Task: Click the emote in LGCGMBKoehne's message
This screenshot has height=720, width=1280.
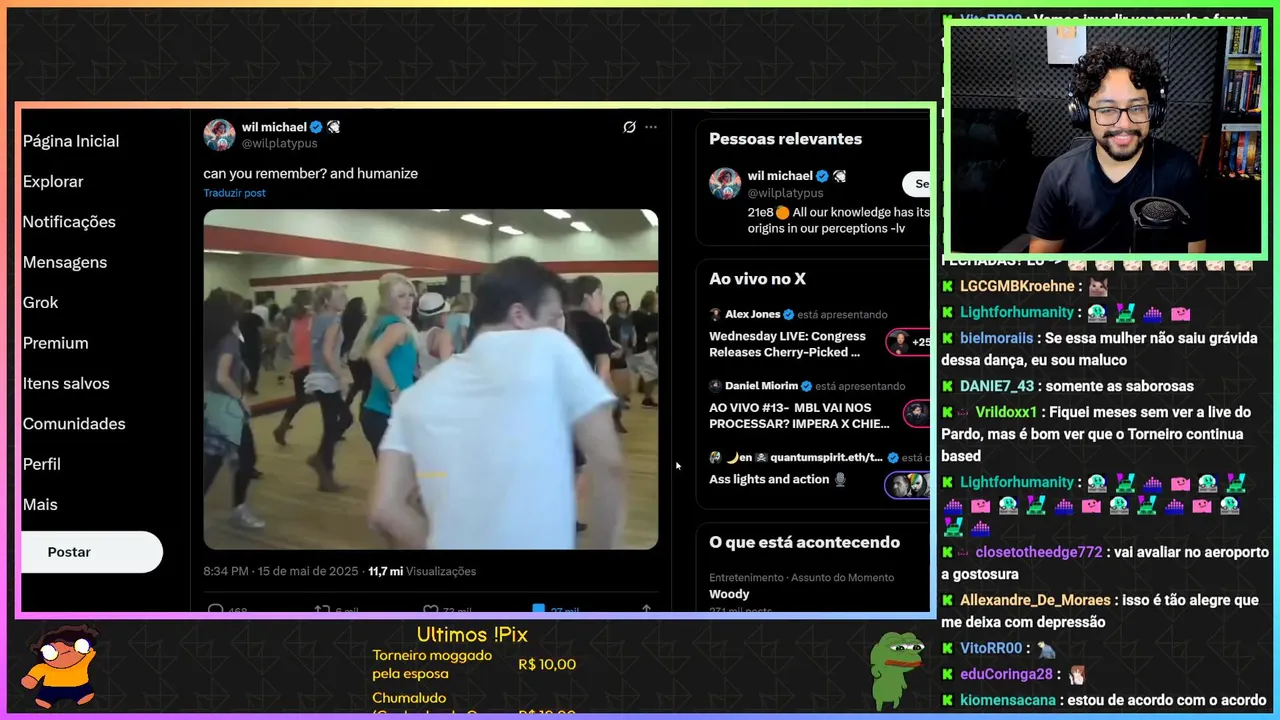Action: [1098, 286]
